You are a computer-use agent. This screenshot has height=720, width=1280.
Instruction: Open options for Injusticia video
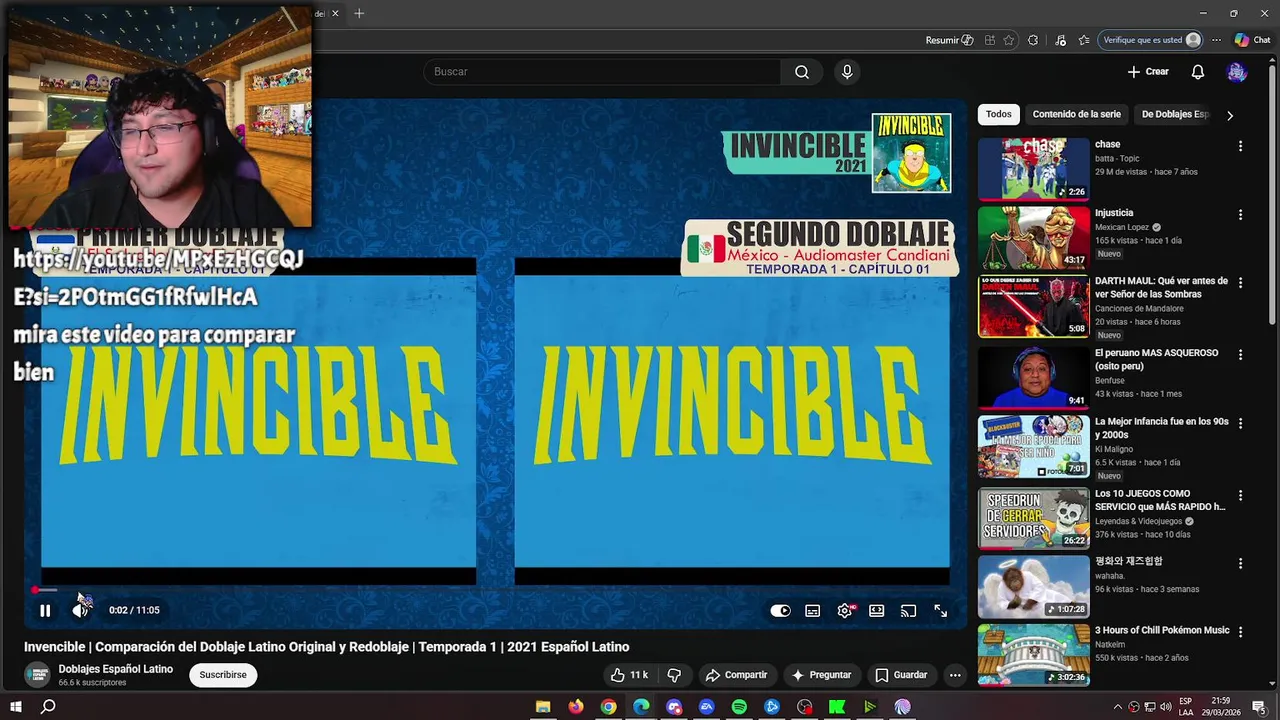tap(1240, 215)
